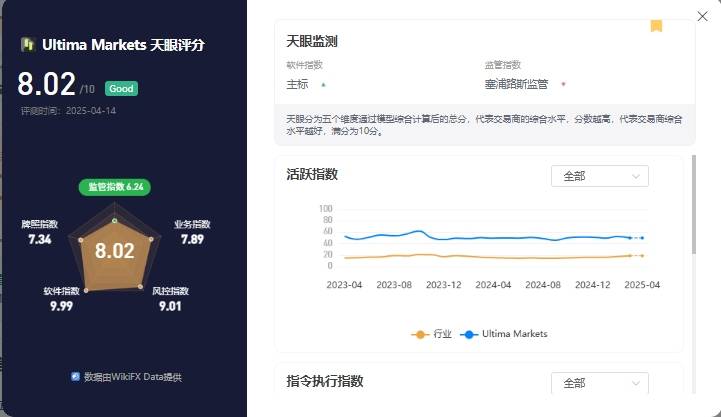This screenshot has width=721, height=417.
Task: Open the 活跃指数 全部 dropdown
Action: [x=600, y=176]
